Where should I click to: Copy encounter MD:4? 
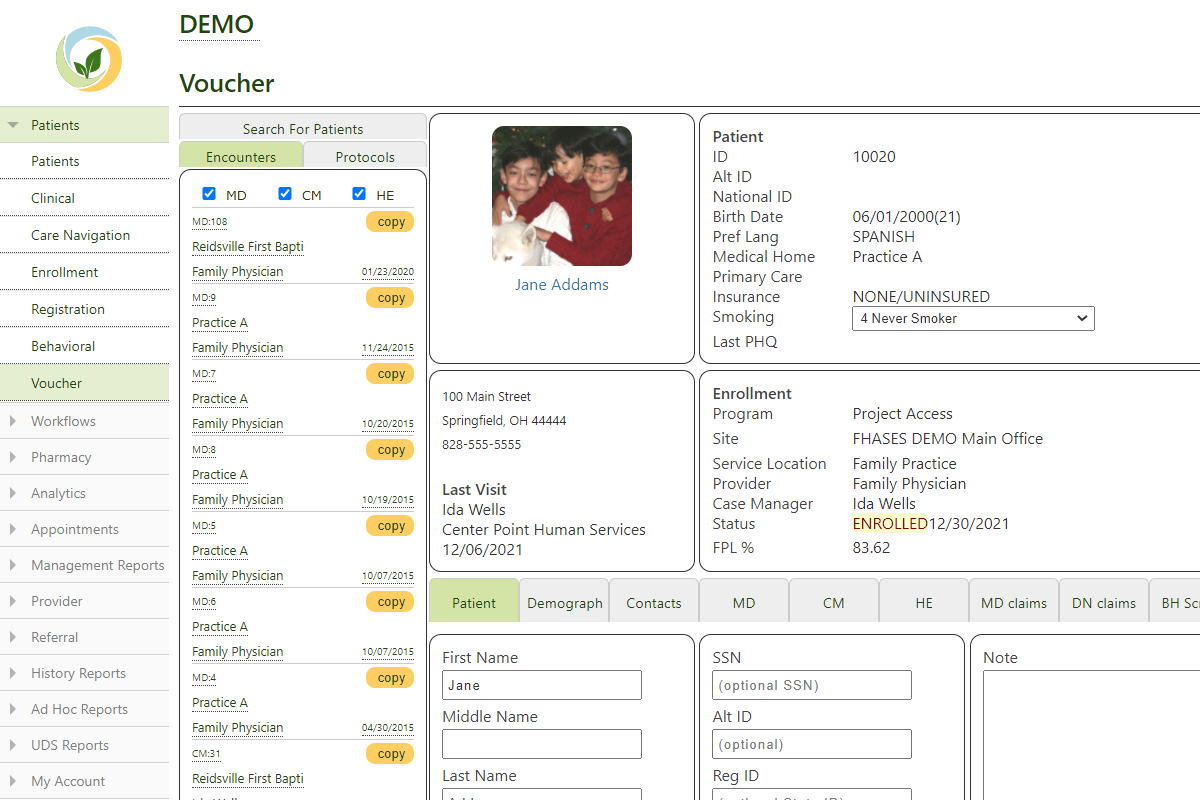pos(390,678)
